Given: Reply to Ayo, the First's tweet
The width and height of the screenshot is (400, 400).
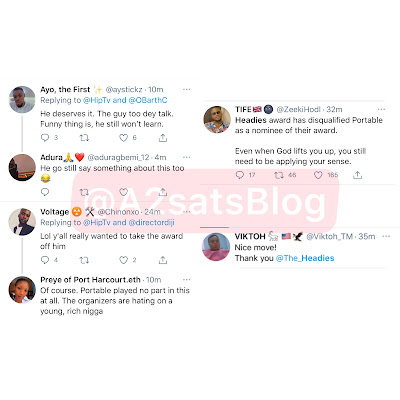Looking at the screenshot, I should point(45,138).
